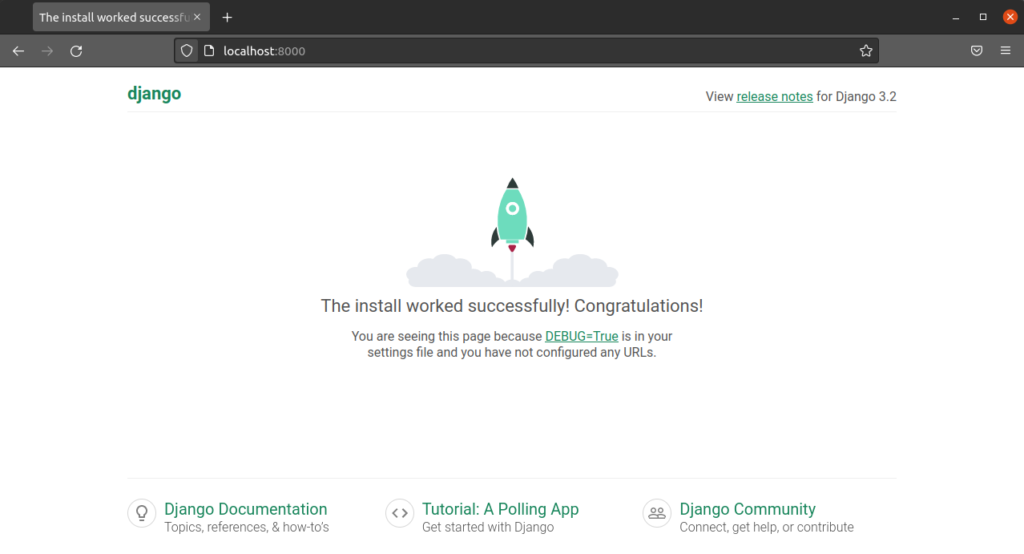Click the people Community icon

657,513
